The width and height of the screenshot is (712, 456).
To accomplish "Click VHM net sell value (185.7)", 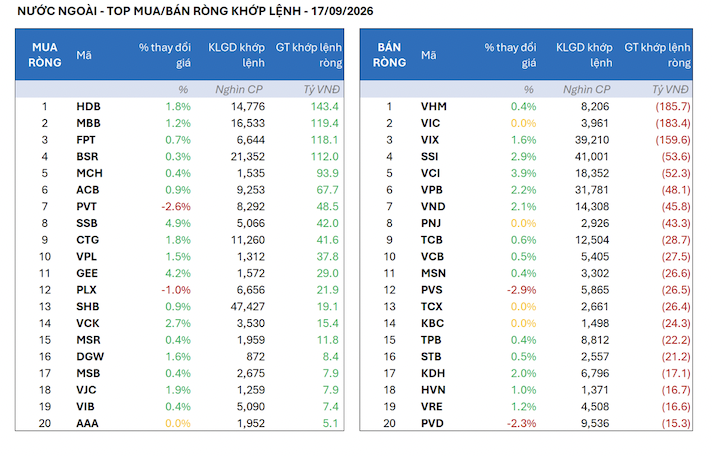I will [672, 107].
